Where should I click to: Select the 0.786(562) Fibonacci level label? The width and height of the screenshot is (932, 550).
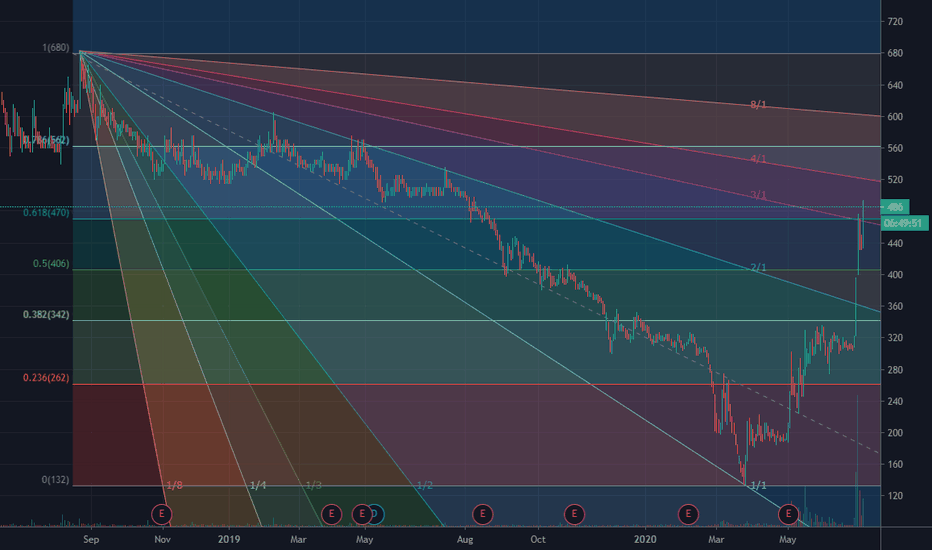point(46,140)
